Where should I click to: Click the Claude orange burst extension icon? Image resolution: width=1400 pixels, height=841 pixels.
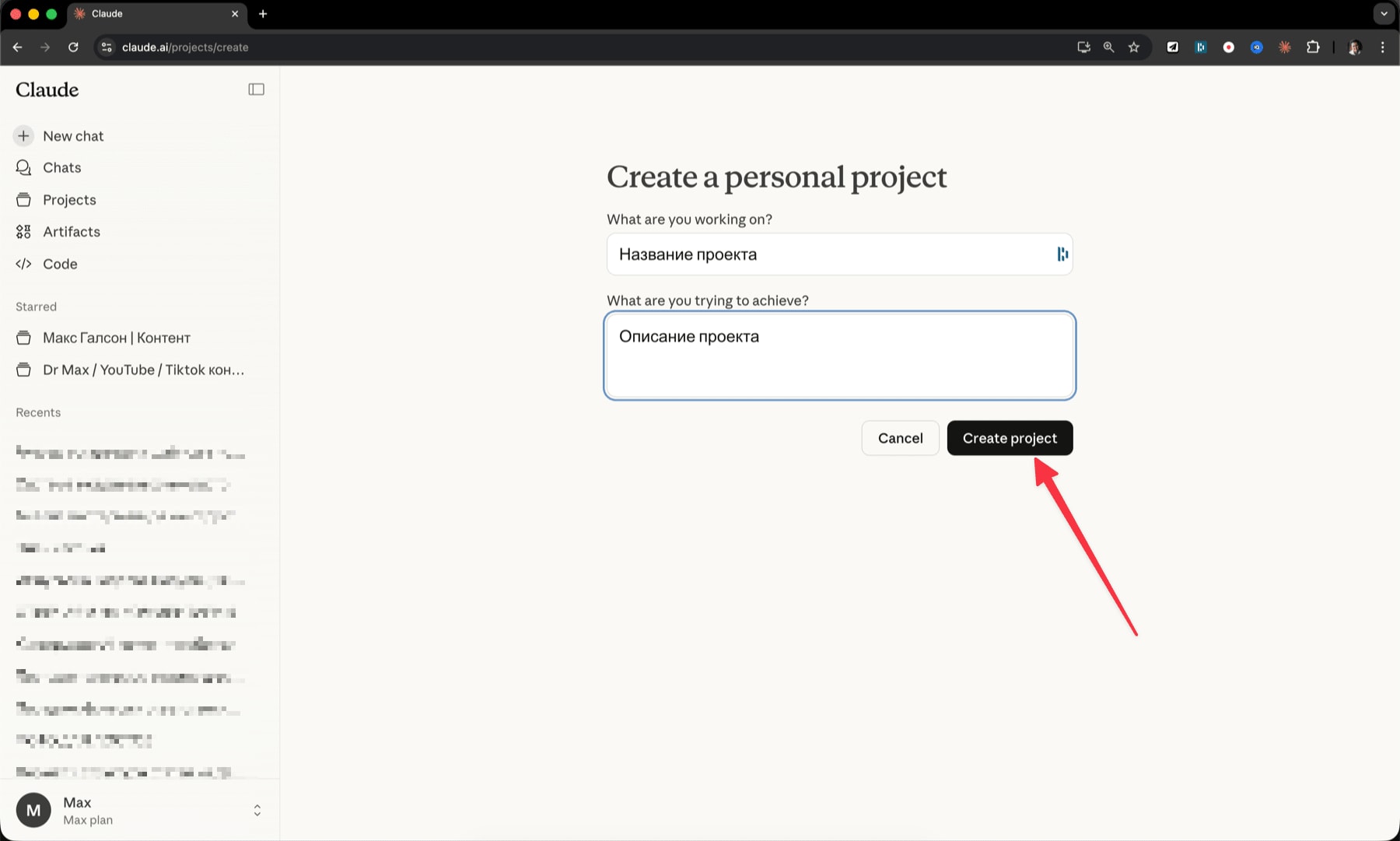click(x=1285, y=47)
